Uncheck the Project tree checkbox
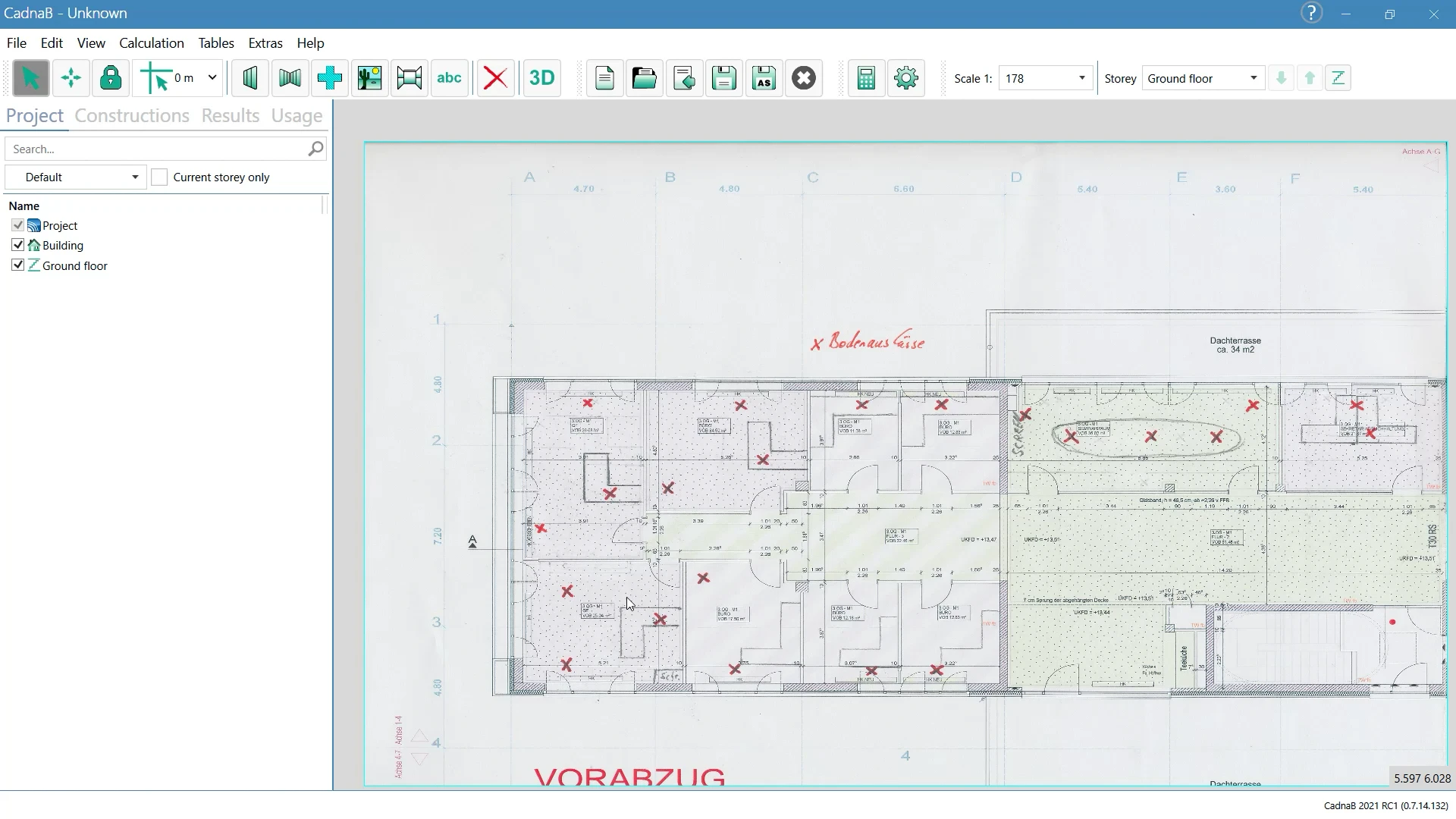 click(17, 225)
